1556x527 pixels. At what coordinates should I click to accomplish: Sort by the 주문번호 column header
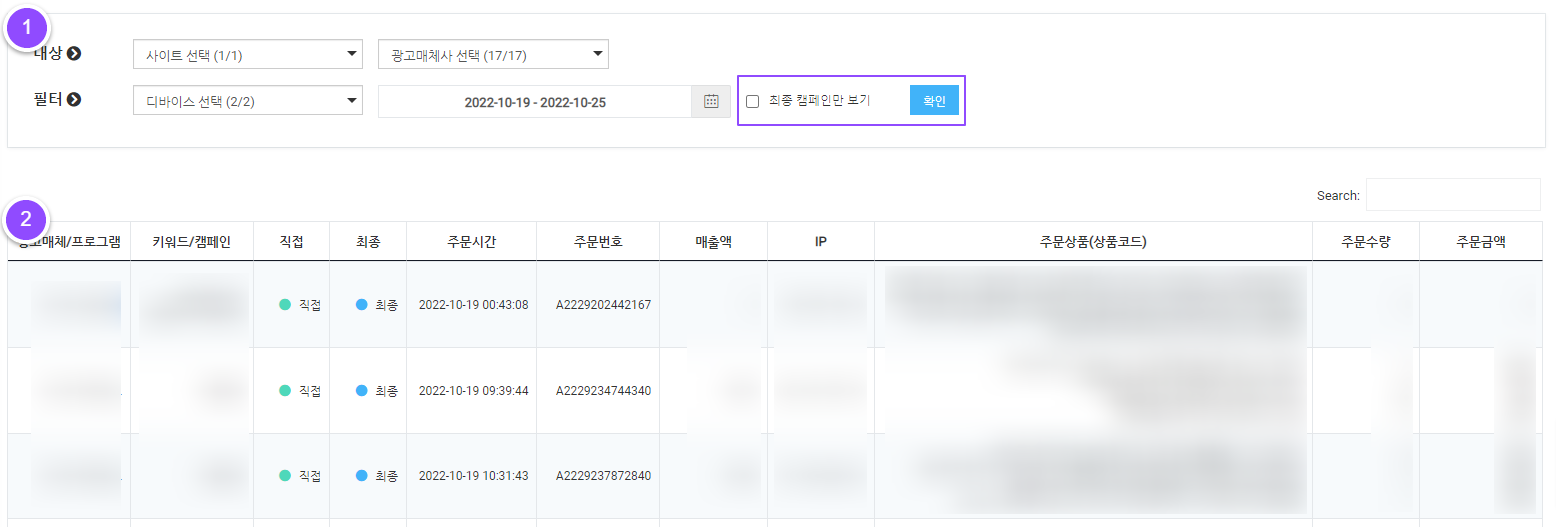pyautogui.click(x=598, y=242)
